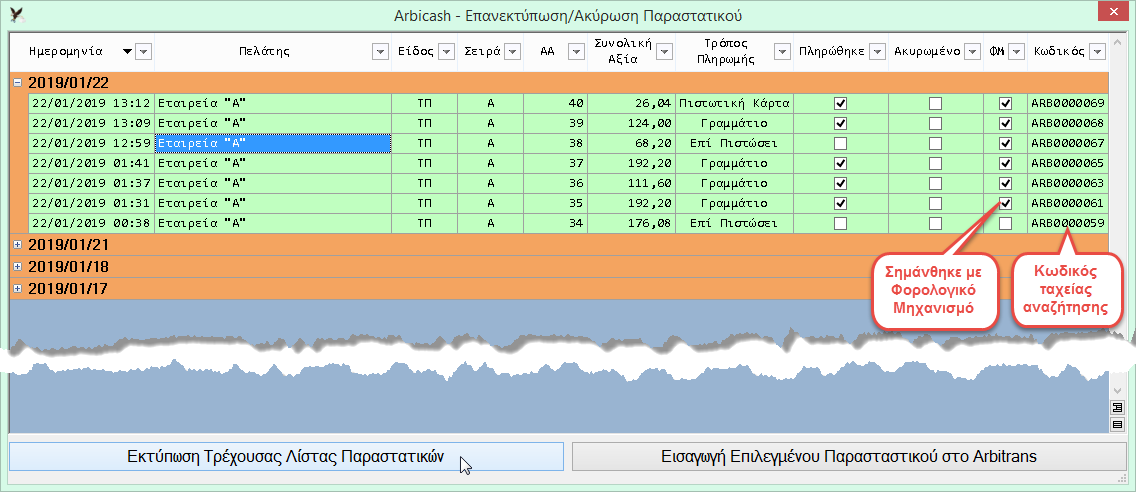The height and width of the screenshot is (492, 1136).
Task: Toggle Ακυρωμένο checkbox for receipt AA 39
Action: (x=936, y=123)
